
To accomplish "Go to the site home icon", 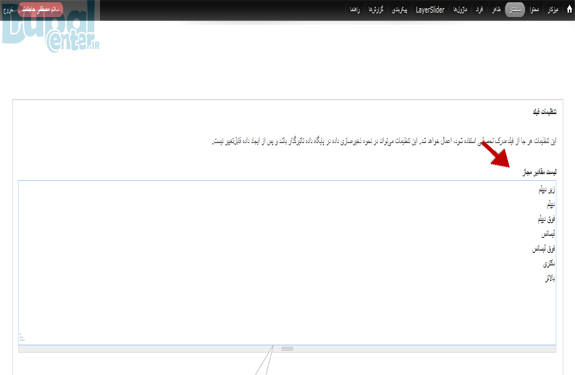I will (x=569, y=9).
